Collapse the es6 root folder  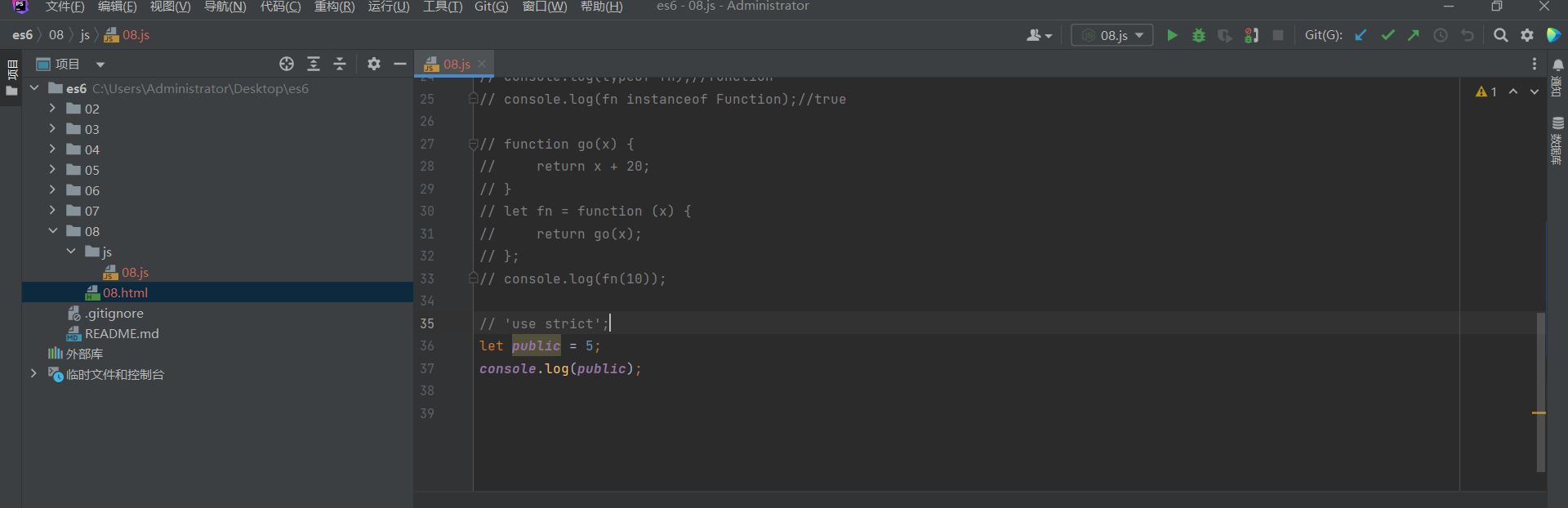(34, 88)
